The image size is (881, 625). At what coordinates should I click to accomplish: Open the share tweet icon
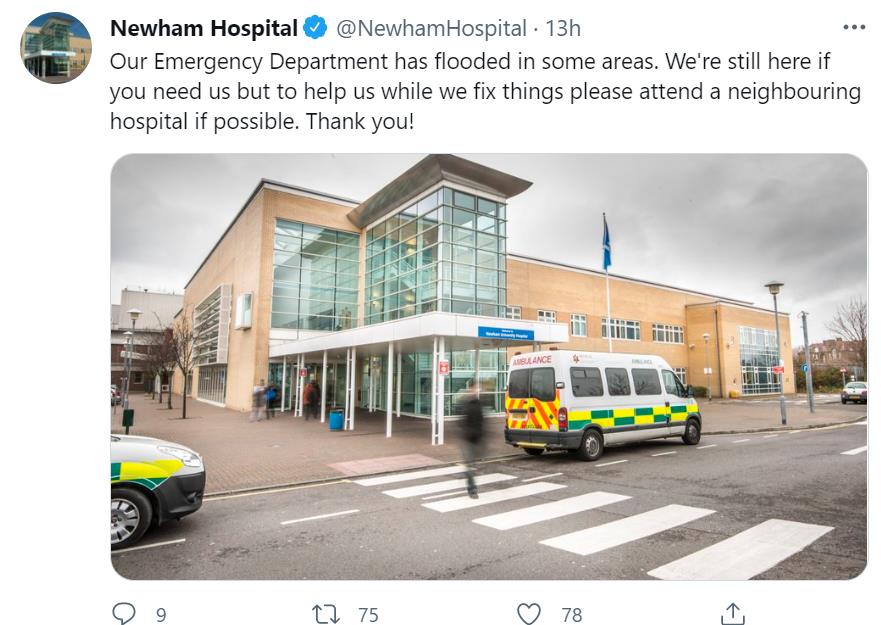(x=733, y=613)
